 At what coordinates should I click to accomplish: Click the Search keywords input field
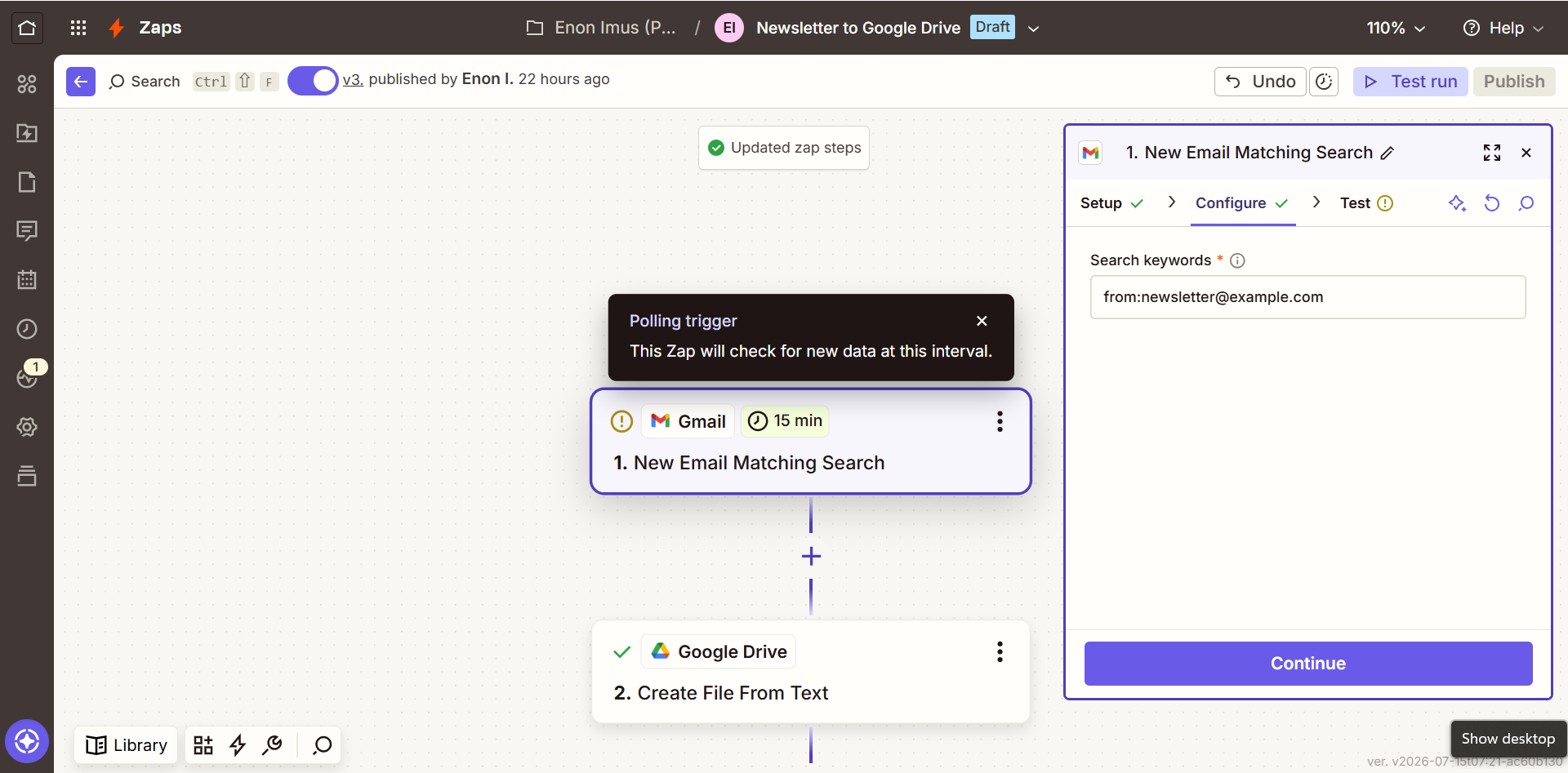point(1307,297)
